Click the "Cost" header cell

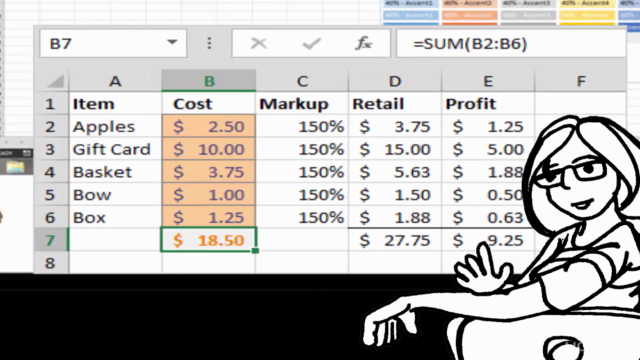coord(209,104)
